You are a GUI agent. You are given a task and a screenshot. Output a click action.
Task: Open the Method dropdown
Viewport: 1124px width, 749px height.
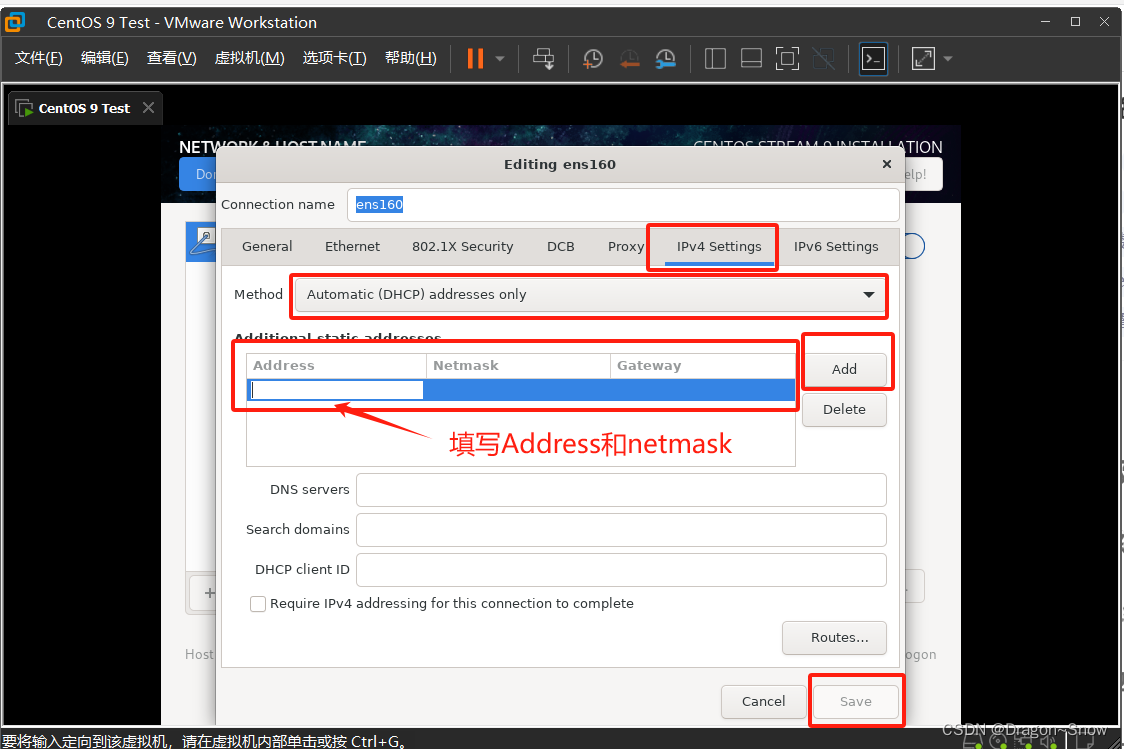point(591,295)
